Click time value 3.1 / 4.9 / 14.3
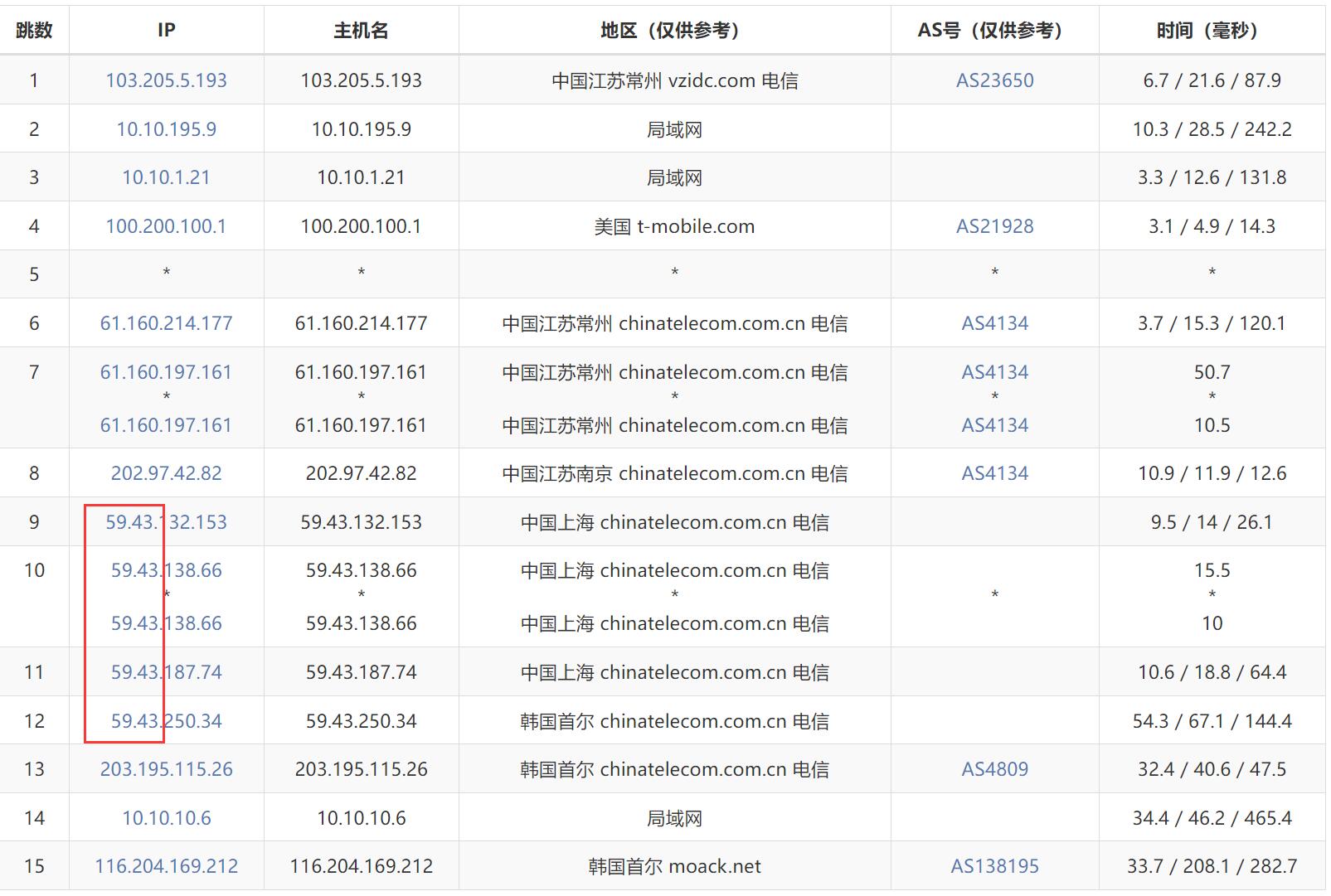This screenshot has width=1331, height=896. pyautogui.click(x=1212, y=226)
